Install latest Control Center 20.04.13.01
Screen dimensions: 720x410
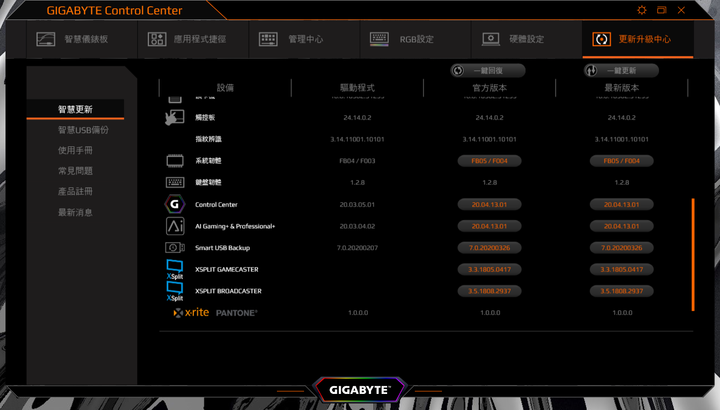[x=622, y=204]
